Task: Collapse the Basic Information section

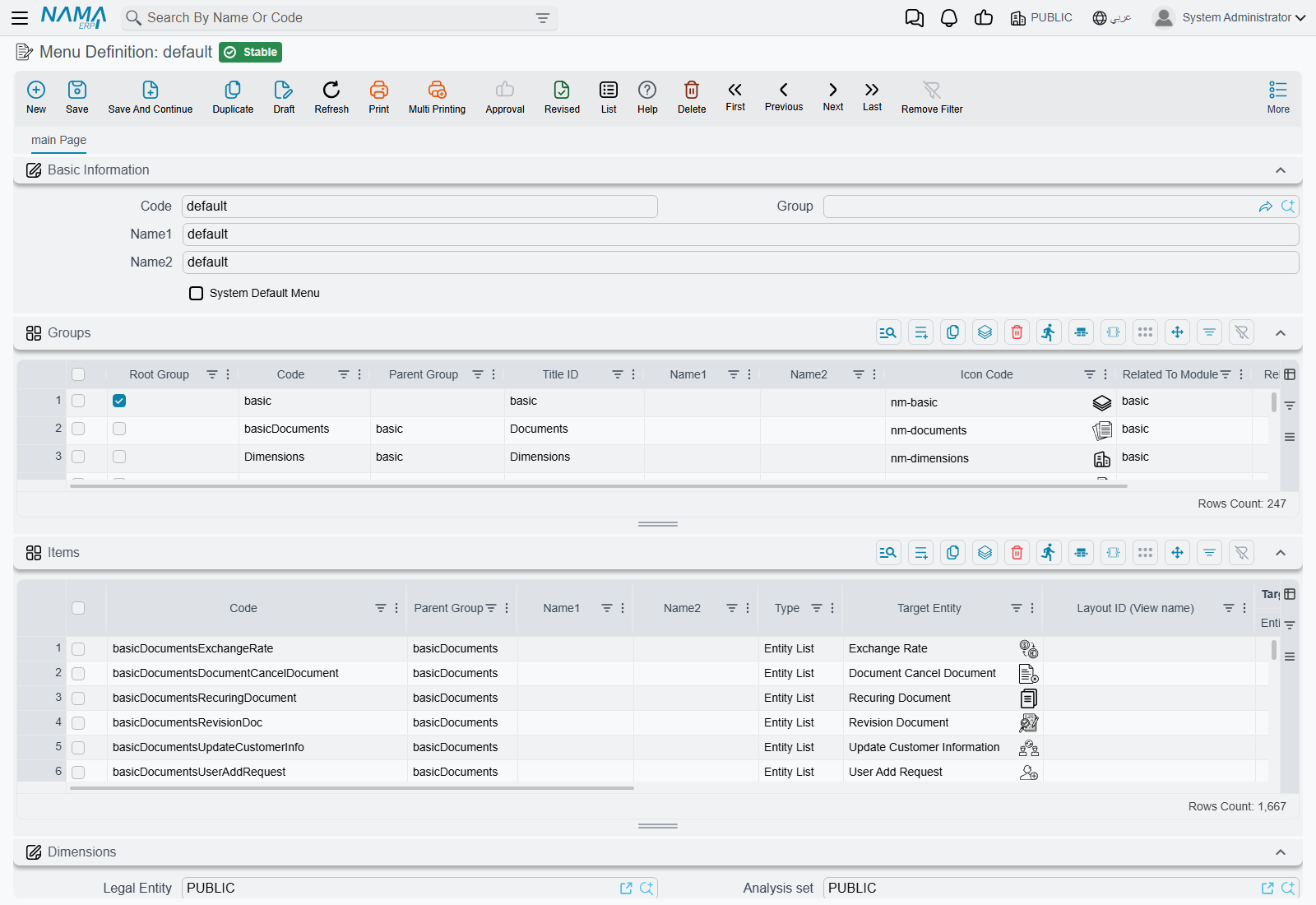Action: [1281, 170]
